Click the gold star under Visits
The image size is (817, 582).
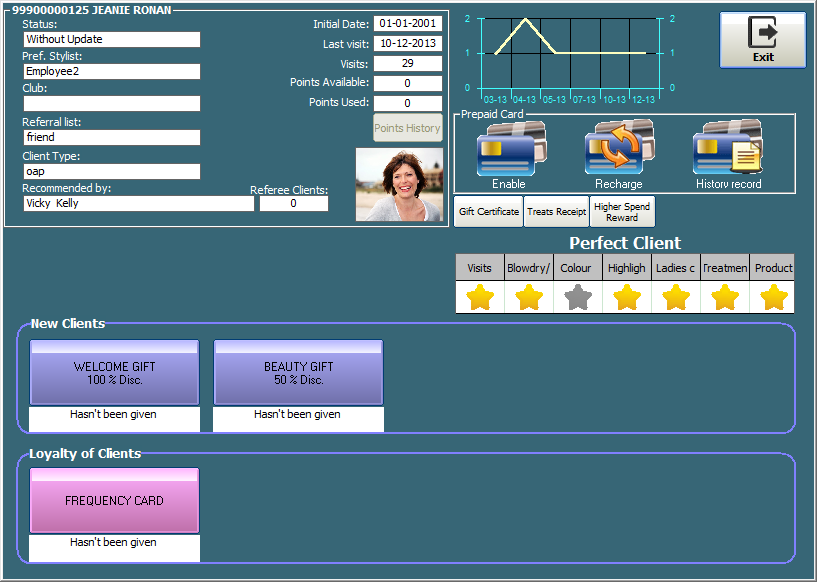pyautogui.click(x=480, y=297)
